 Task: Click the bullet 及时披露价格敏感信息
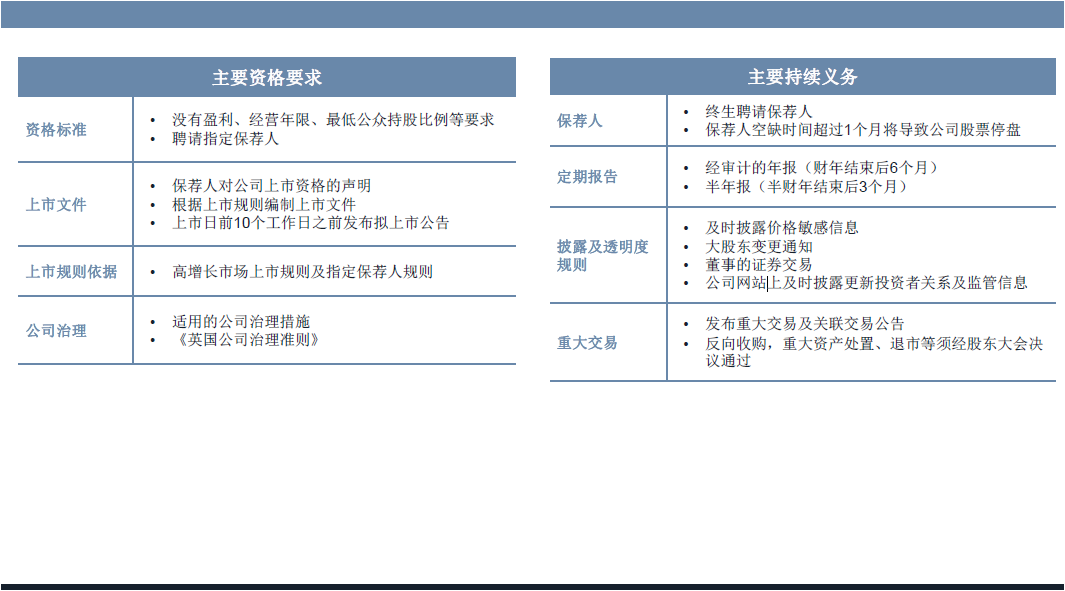click(x=782, y=228)
